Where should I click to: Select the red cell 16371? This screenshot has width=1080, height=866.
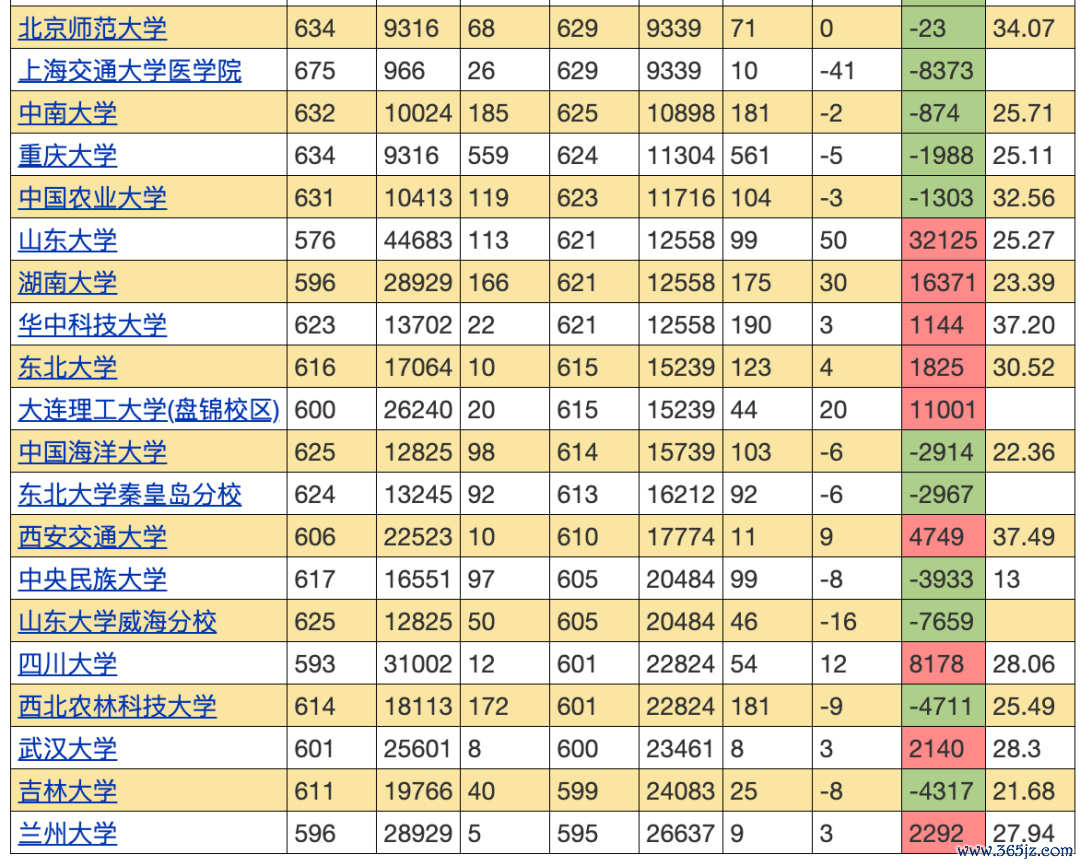[943, 282]
